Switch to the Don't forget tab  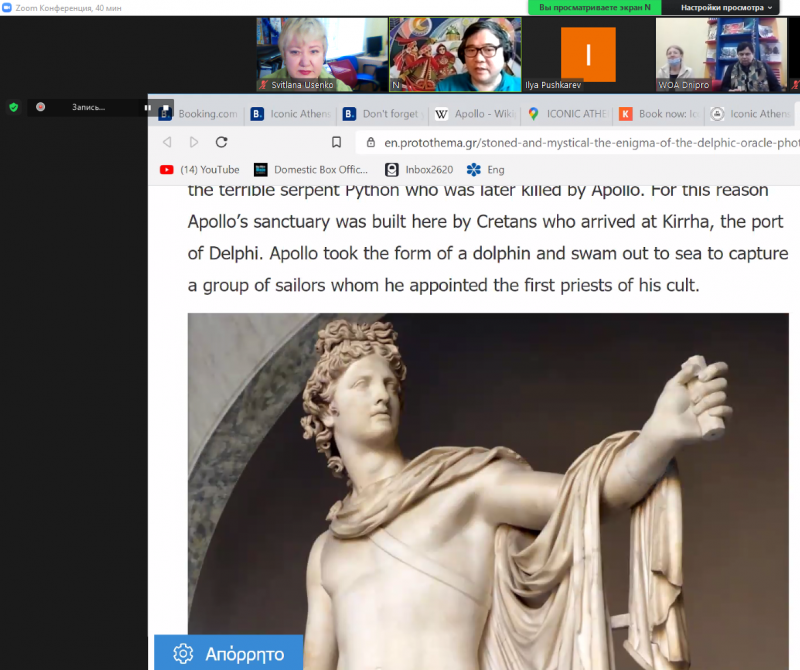pyautogui.click(x=383, y=114)
